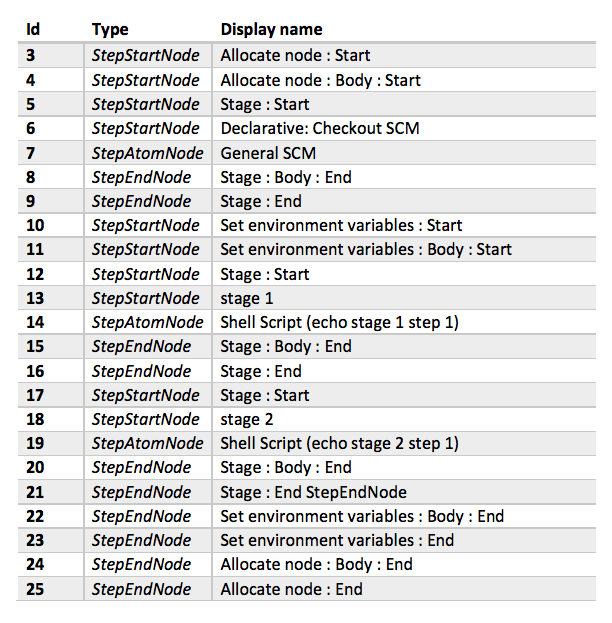The image size is (612, 623).
Task: Select row with Id 3
Action: tap(306, 55)
